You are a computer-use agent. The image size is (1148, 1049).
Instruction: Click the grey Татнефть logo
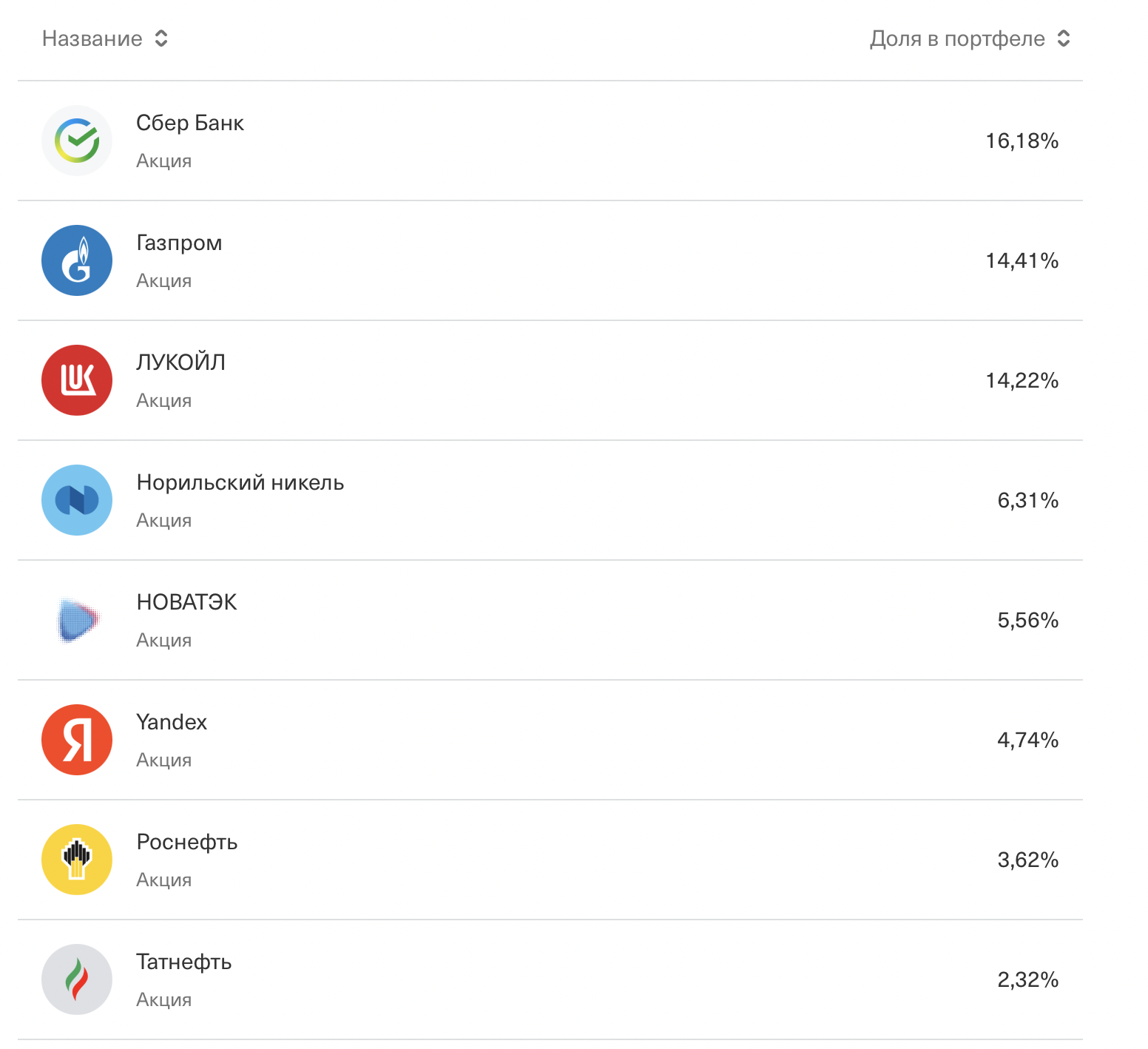point(77,979)
